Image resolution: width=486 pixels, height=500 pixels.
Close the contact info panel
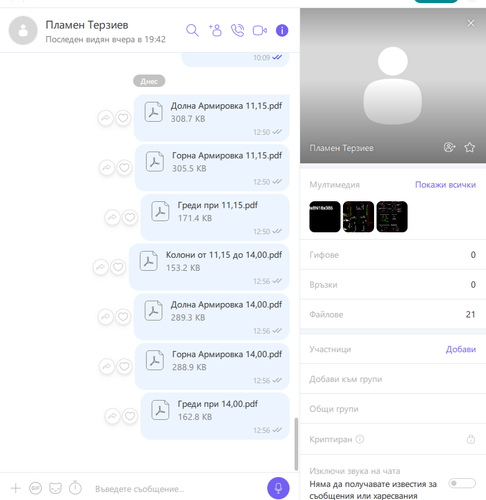tap(471, 23)
